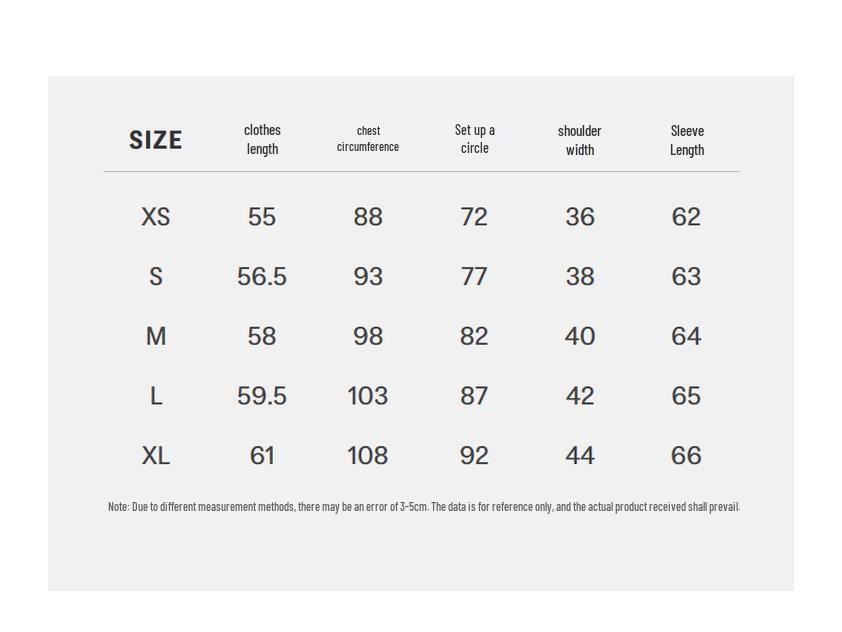Select the S size row label
This screenshot has width=842, height=632.
156,277
